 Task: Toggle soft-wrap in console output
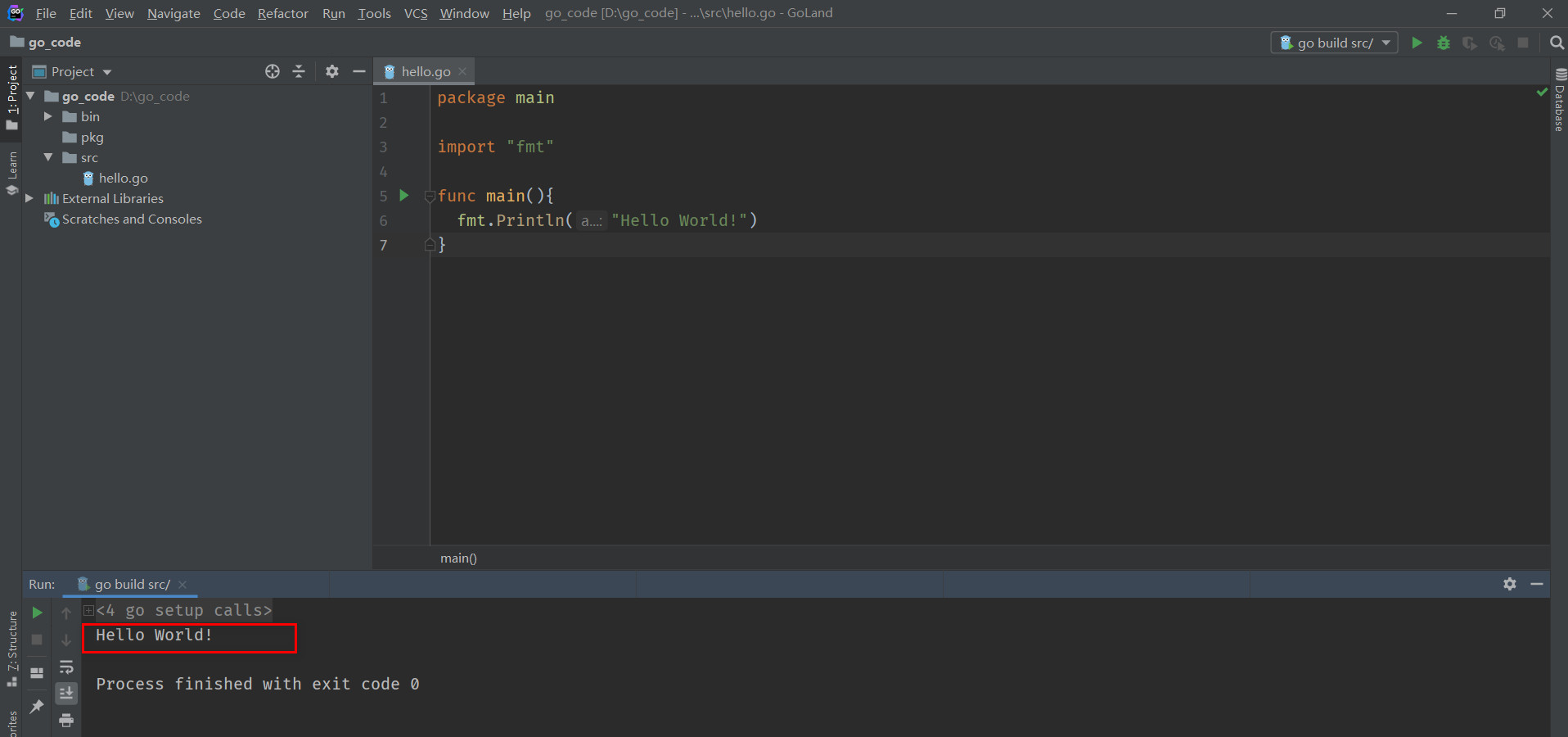[66, 667]
